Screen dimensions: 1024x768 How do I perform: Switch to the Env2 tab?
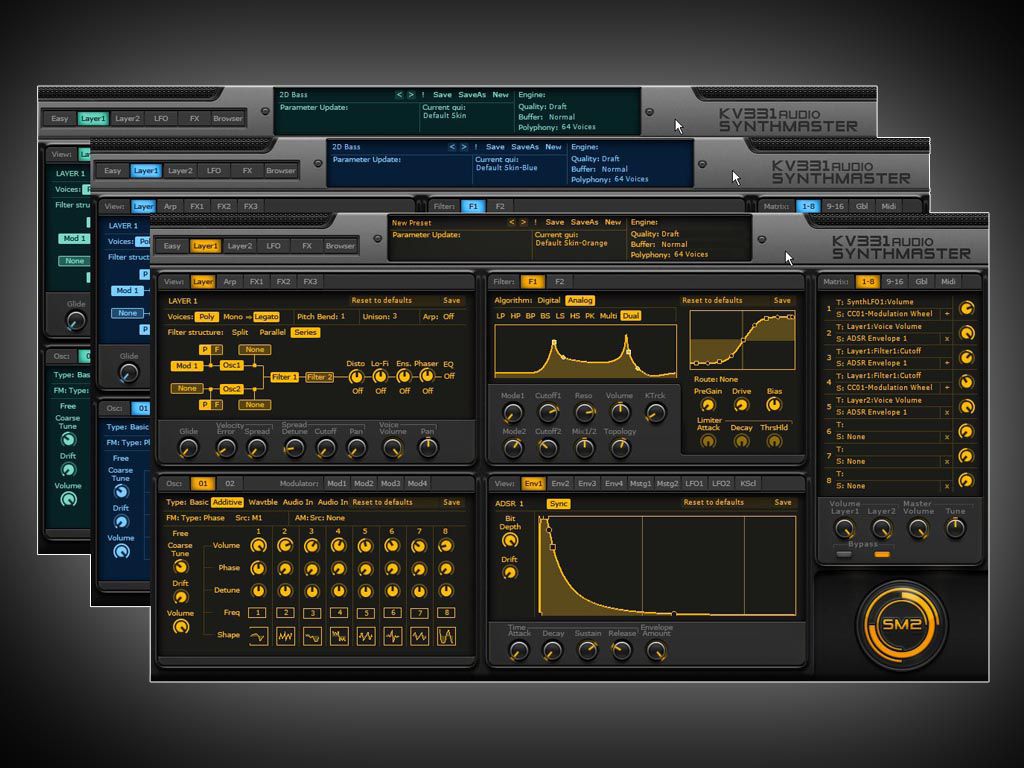(560, 483)
